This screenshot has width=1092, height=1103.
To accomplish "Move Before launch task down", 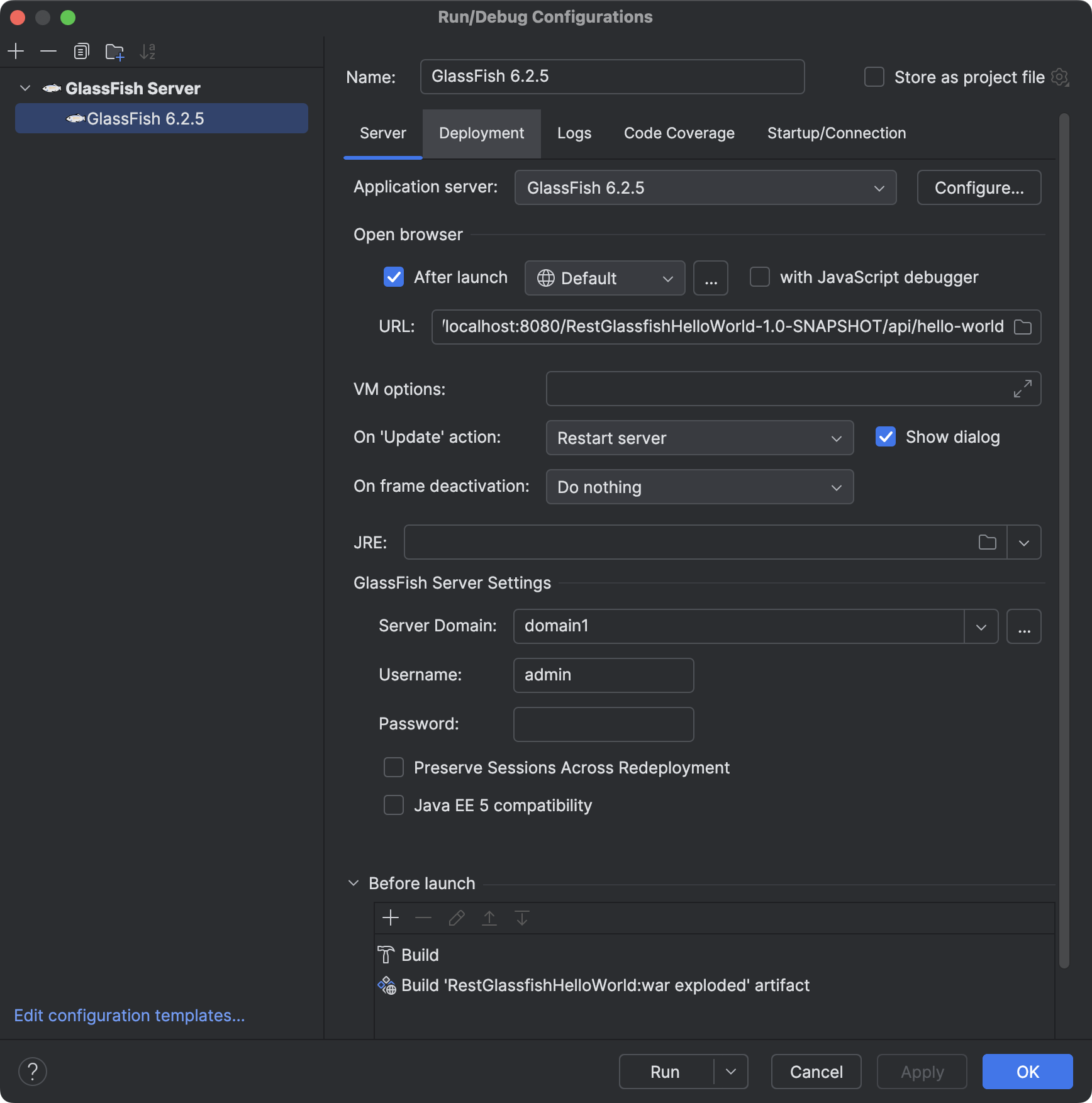I will coord(521,918).
